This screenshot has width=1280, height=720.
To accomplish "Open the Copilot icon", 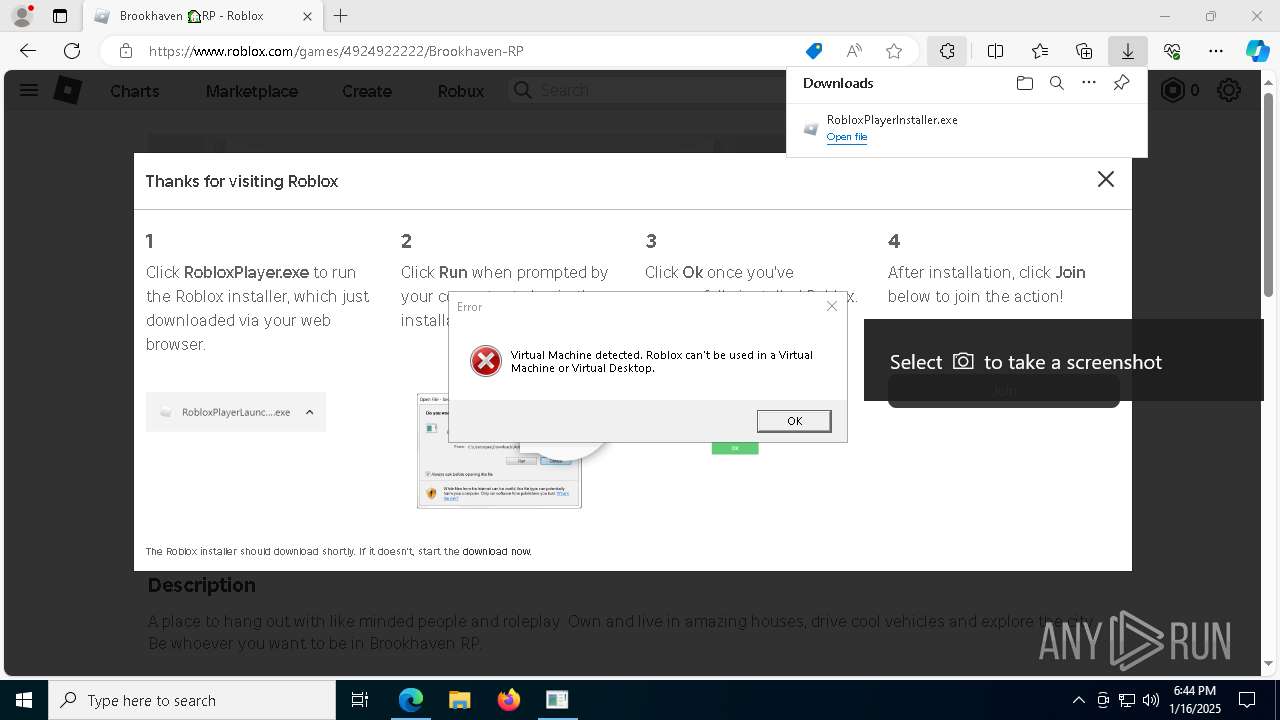I will (x=1257, y=51).
